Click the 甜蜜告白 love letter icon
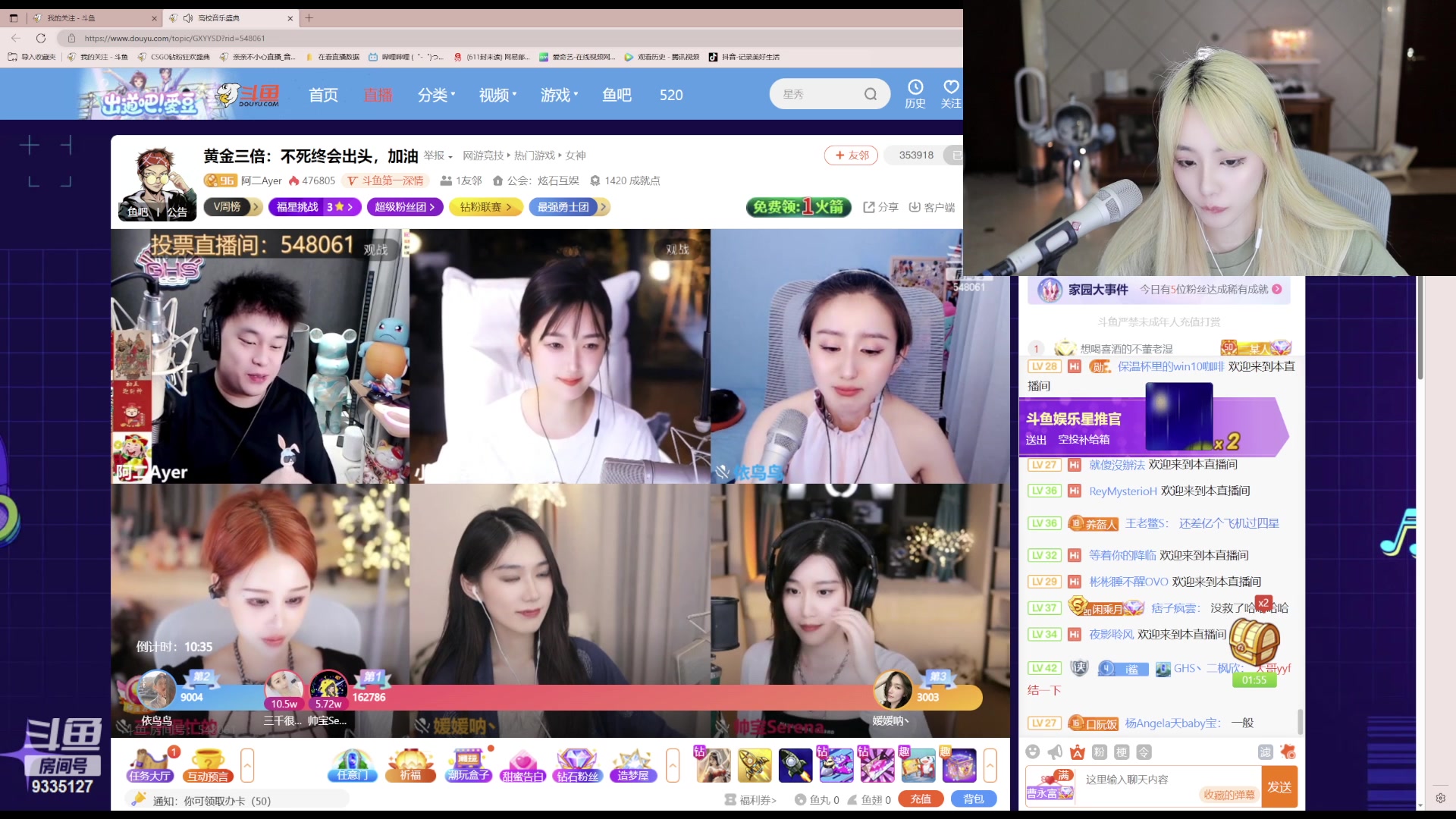1456x819 pixels. pyautogui.click(x=522, y=765)
